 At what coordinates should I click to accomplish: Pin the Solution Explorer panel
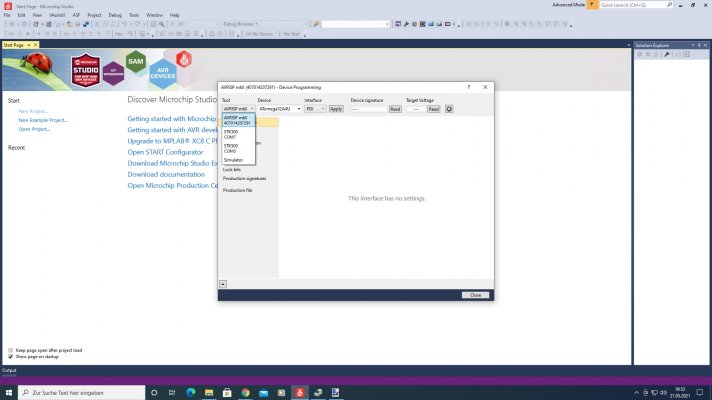point(699,45)
